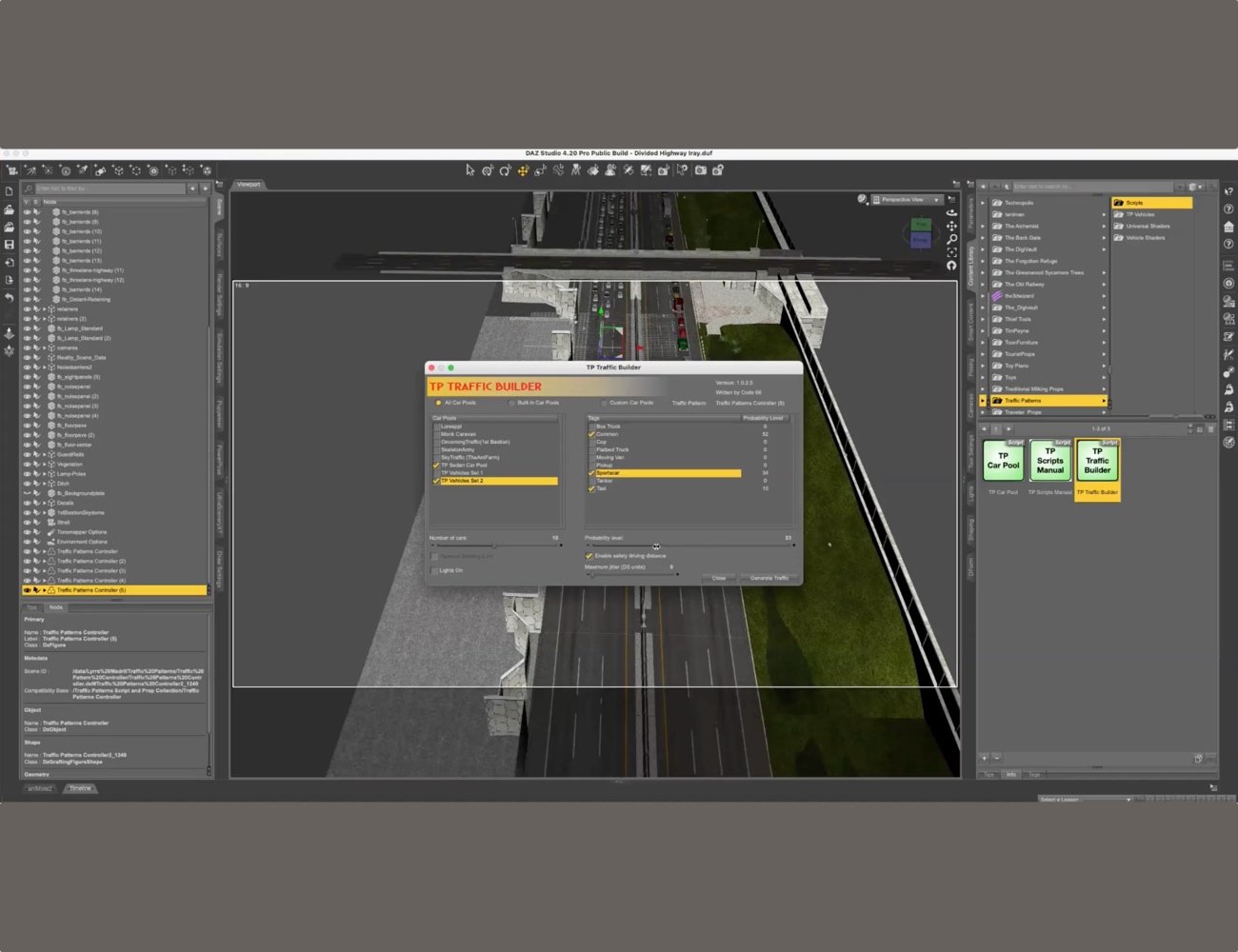The image size is (1238, 952).
Task: Click the Render camera icon in top toolbar
Action: coord(701,170)
